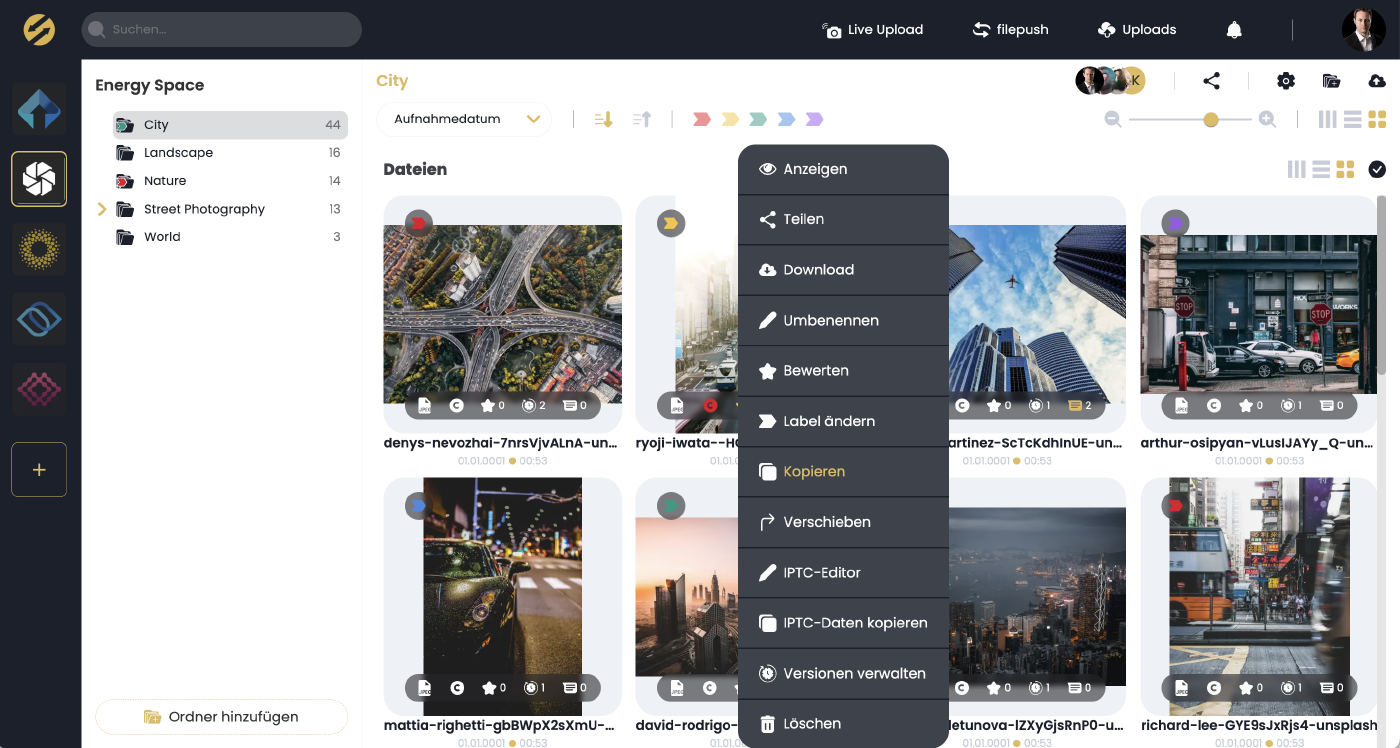The height and width of the screenshot is (748, 1400).
Task: Zoom in thumbnails with magnifier plus
Action: pos(1267,119)
